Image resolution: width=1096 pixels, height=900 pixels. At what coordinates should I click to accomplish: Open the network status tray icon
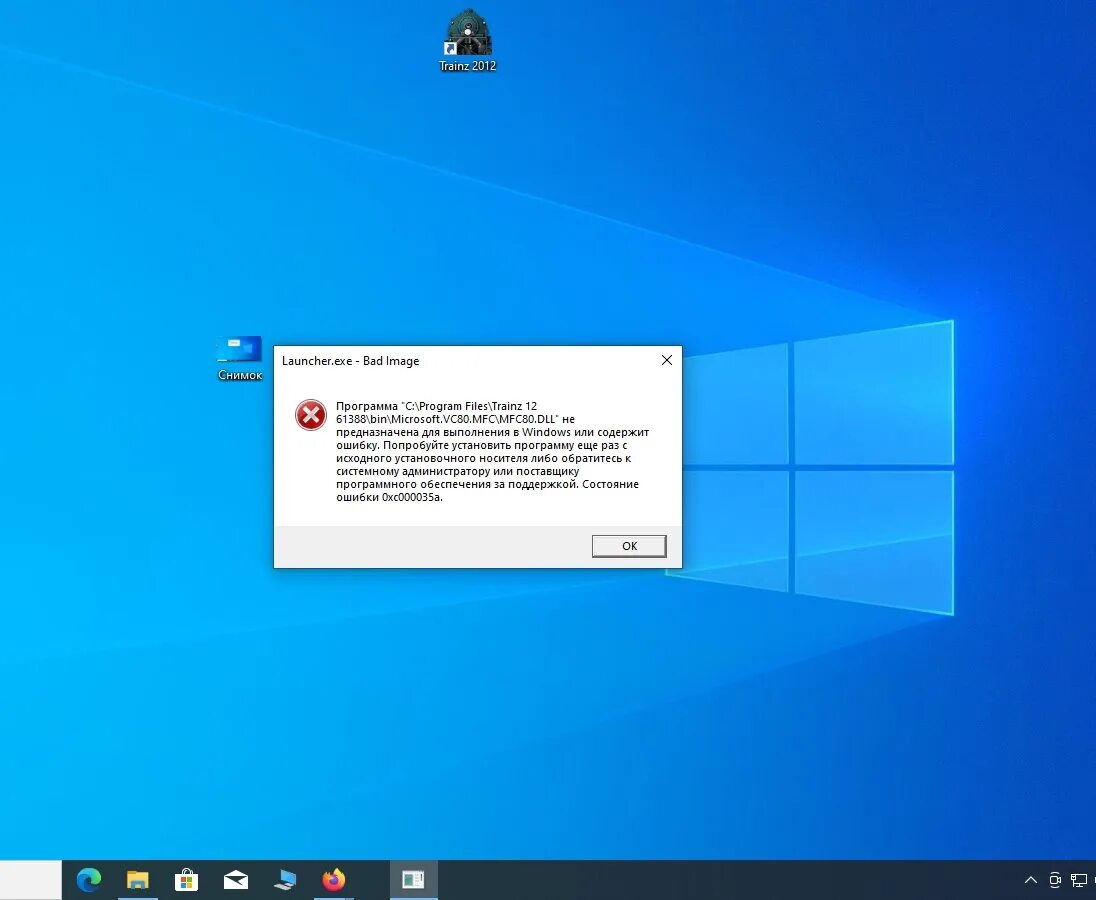click(x=1079, y=880)
